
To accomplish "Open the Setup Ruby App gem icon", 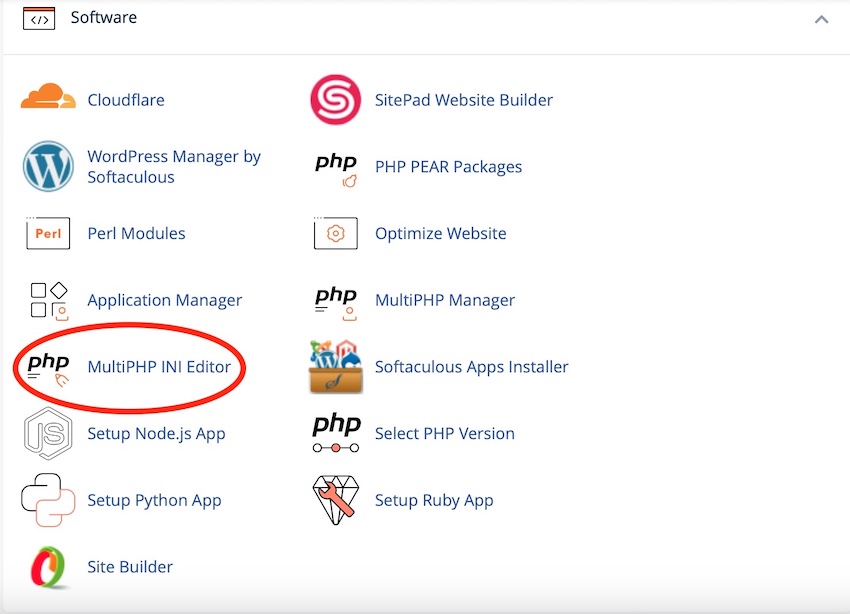I will [336, 500].
